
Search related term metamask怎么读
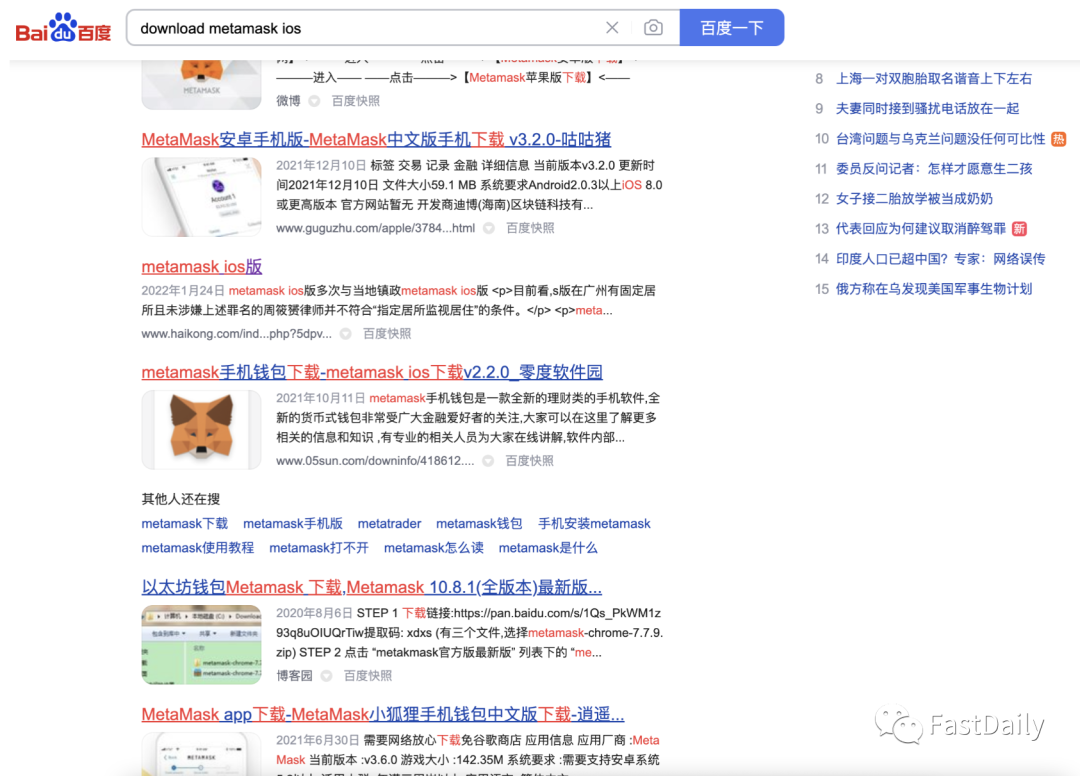point(433,547)
